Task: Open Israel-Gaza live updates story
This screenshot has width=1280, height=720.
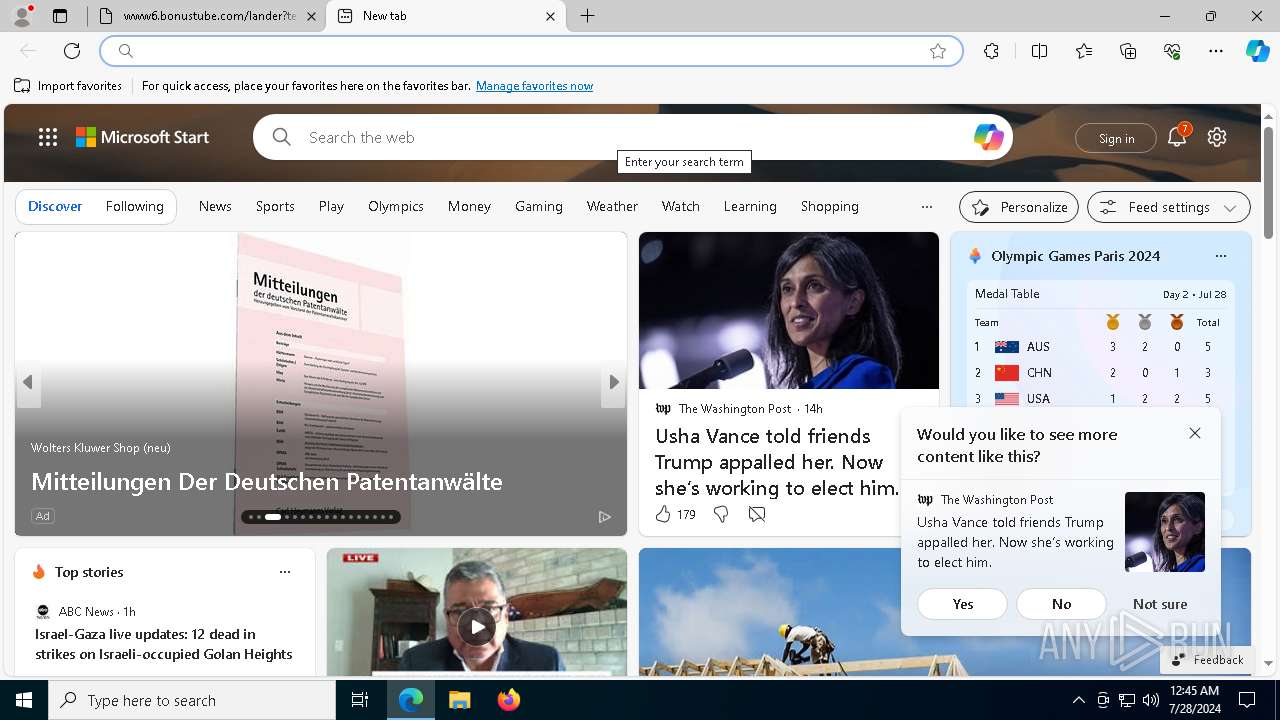Action: pyautogui.click(x=164, y=644)
